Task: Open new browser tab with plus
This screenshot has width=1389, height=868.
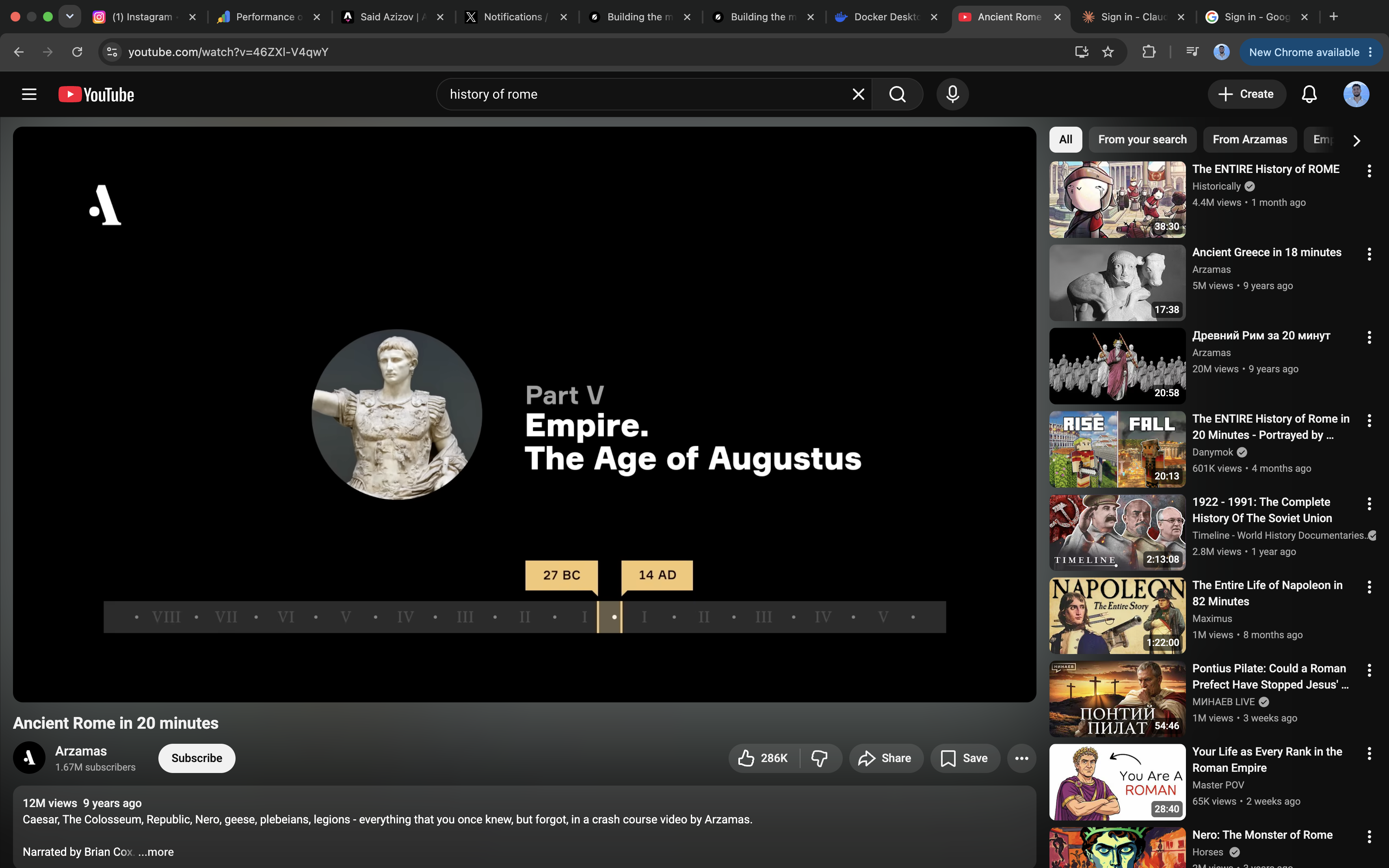Action: 1333,17
